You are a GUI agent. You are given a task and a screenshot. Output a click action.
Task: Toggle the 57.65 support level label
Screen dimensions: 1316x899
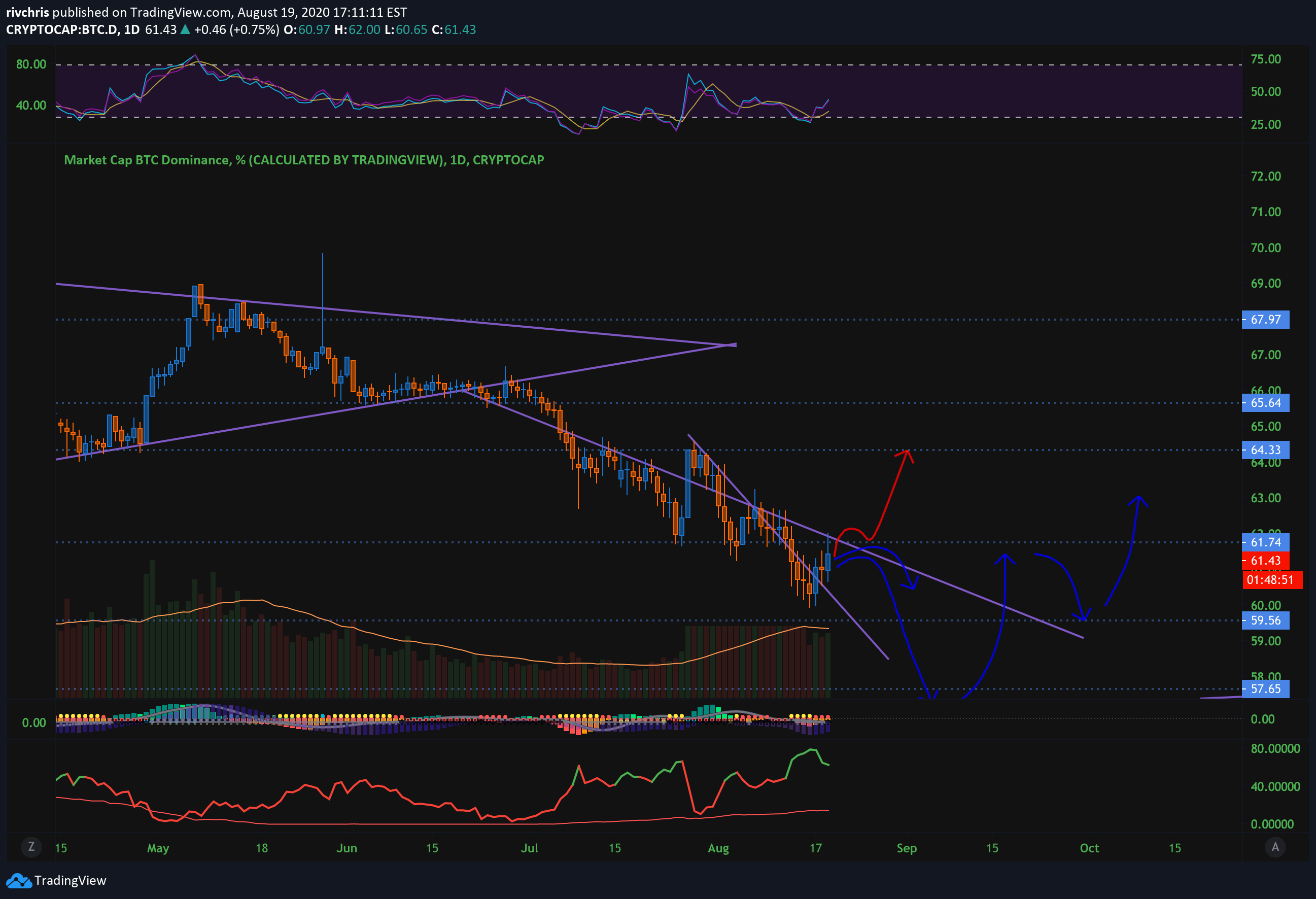[1266, 689]
